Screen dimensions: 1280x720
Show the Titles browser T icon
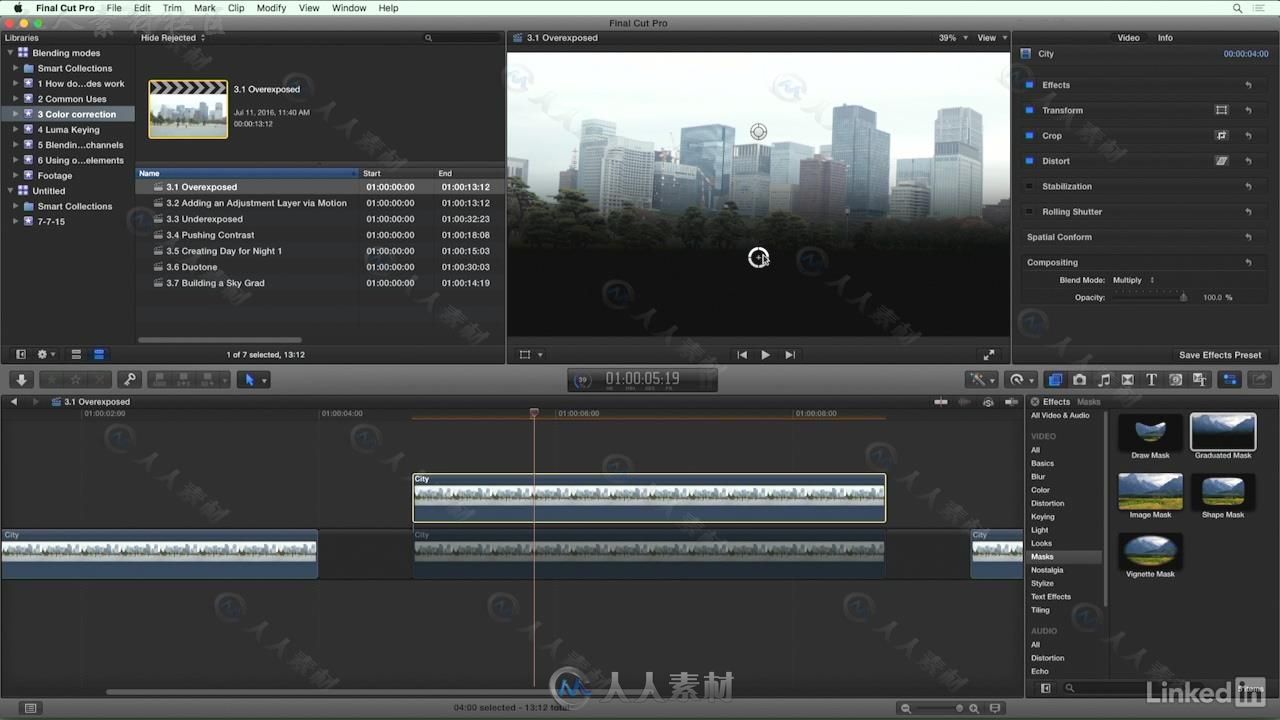(x=1151, y=380)
